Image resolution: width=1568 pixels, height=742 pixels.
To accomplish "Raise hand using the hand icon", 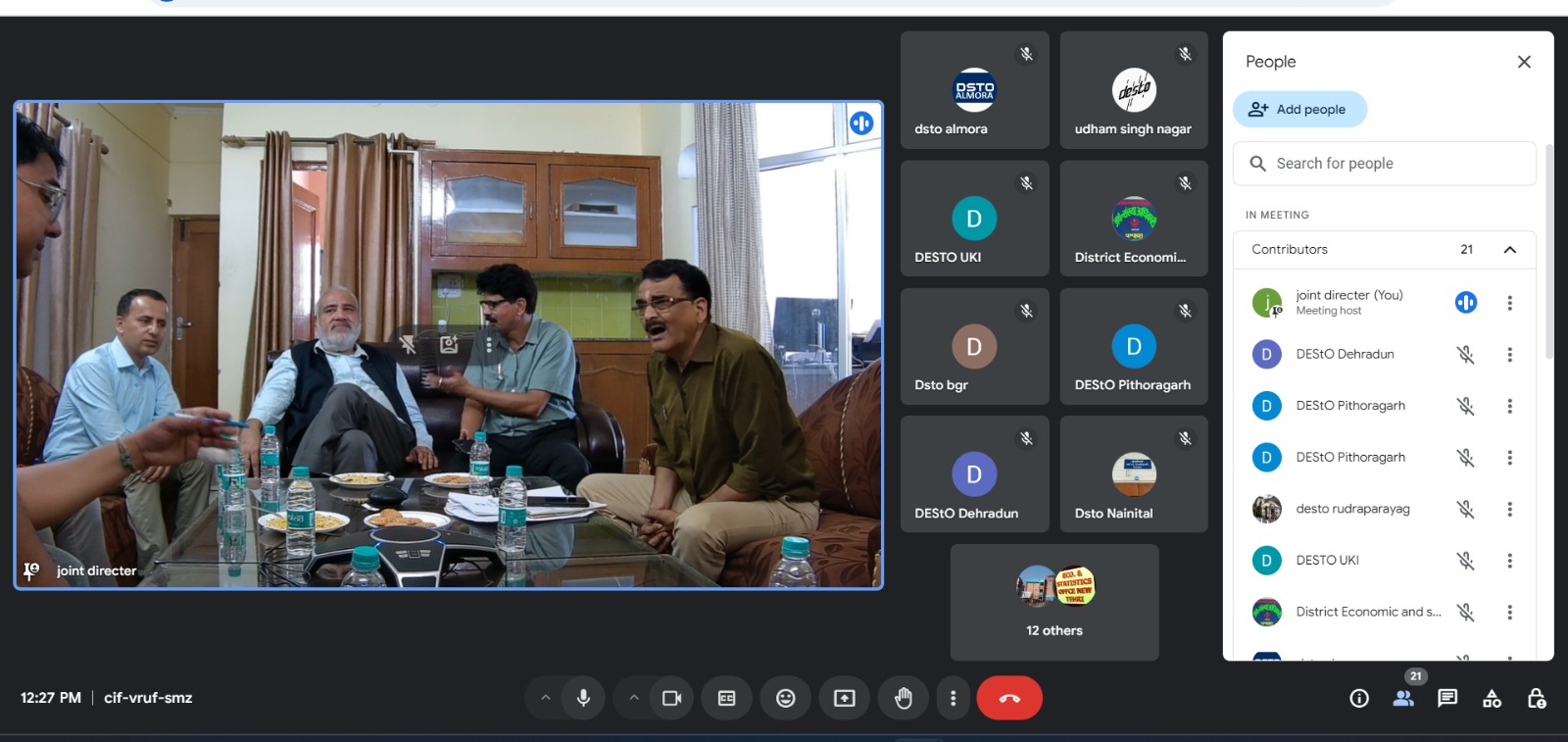I will click(903, 698).
